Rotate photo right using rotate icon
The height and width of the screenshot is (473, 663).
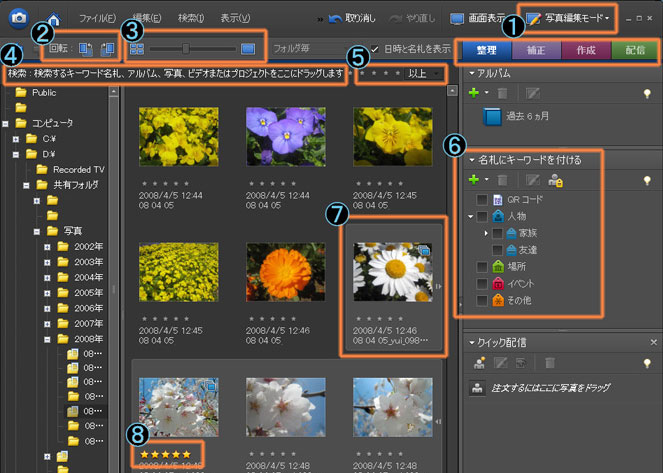(107, 48)
